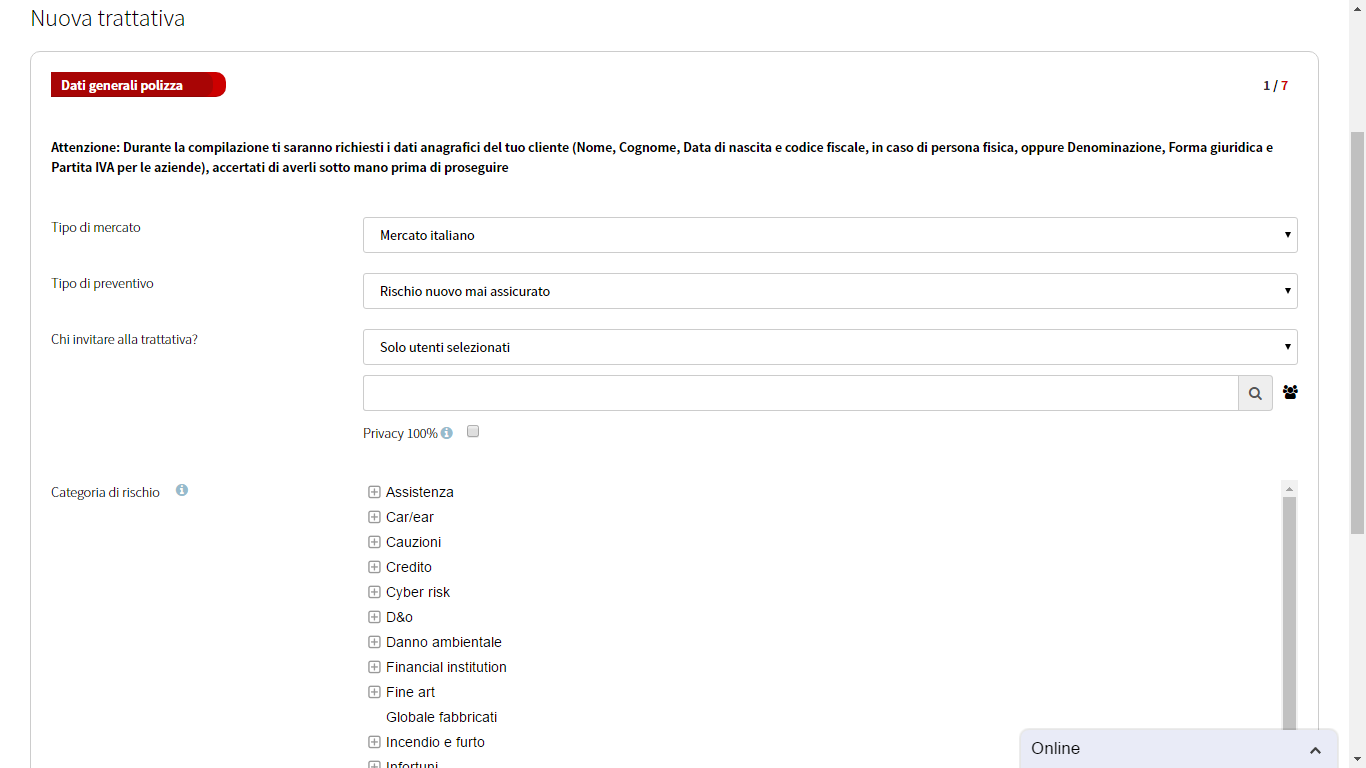Viewport: 1366px width, 768px height.
Task: Expand the Incendio e furto node
Action: [x=374, y=742]
